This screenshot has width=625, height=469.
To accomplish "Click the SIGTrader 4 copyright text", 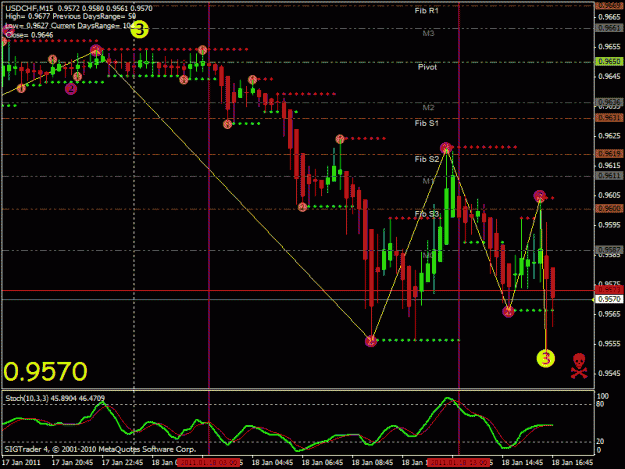I will tap(100, 449).
